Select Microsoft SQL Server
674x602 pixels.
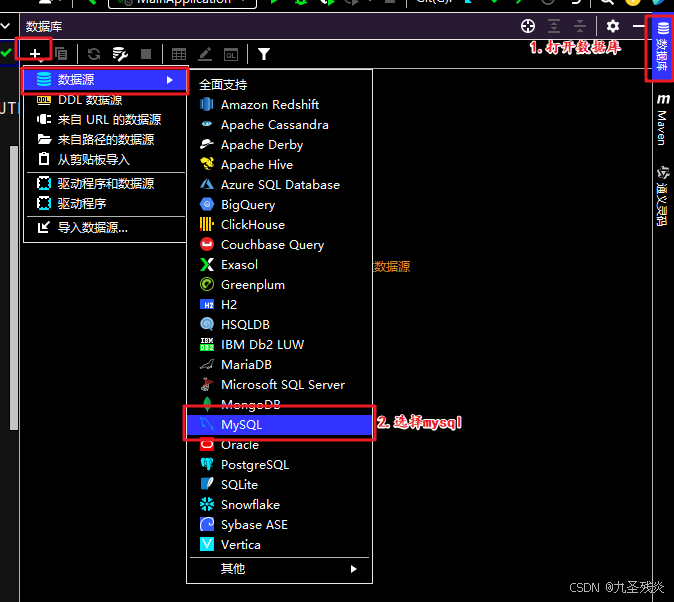tap(279, 384)
